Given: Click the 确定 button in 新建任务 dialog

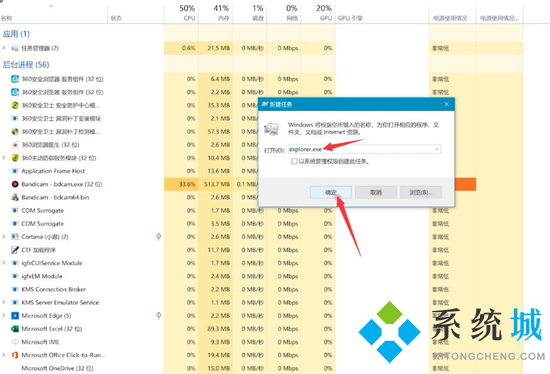Looking at the screenshot, I should [331, 192].
